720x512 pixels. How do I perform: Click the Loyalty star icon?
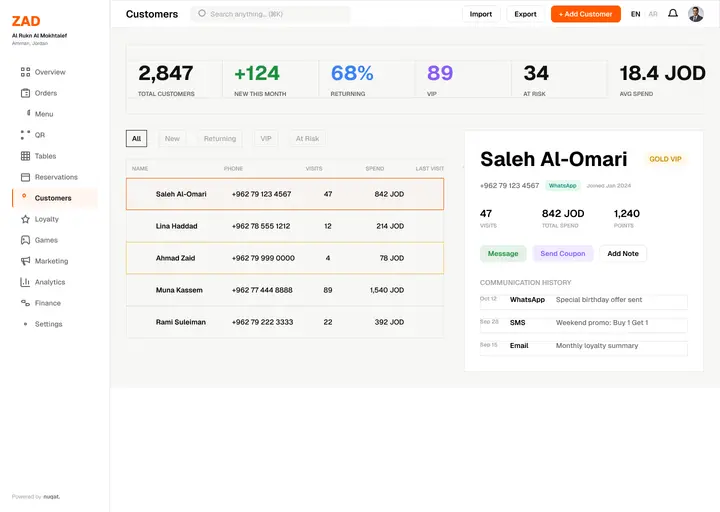point(25,219)
